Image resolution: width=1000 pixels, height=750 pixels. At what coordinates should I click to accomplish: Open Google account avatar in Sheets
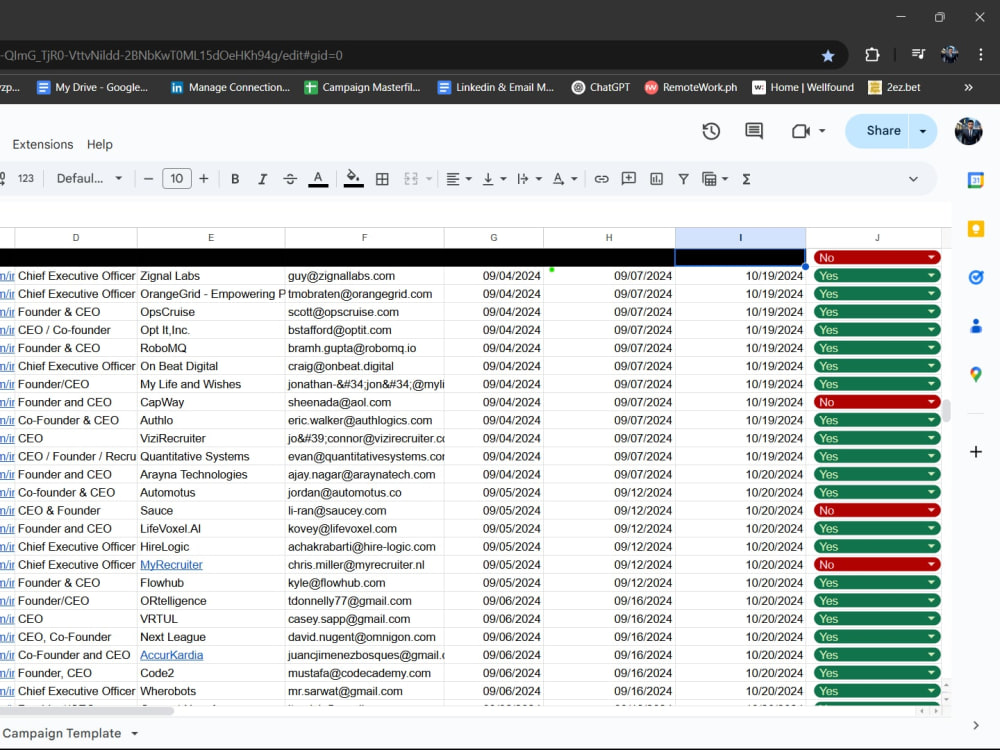pos(968,131)
